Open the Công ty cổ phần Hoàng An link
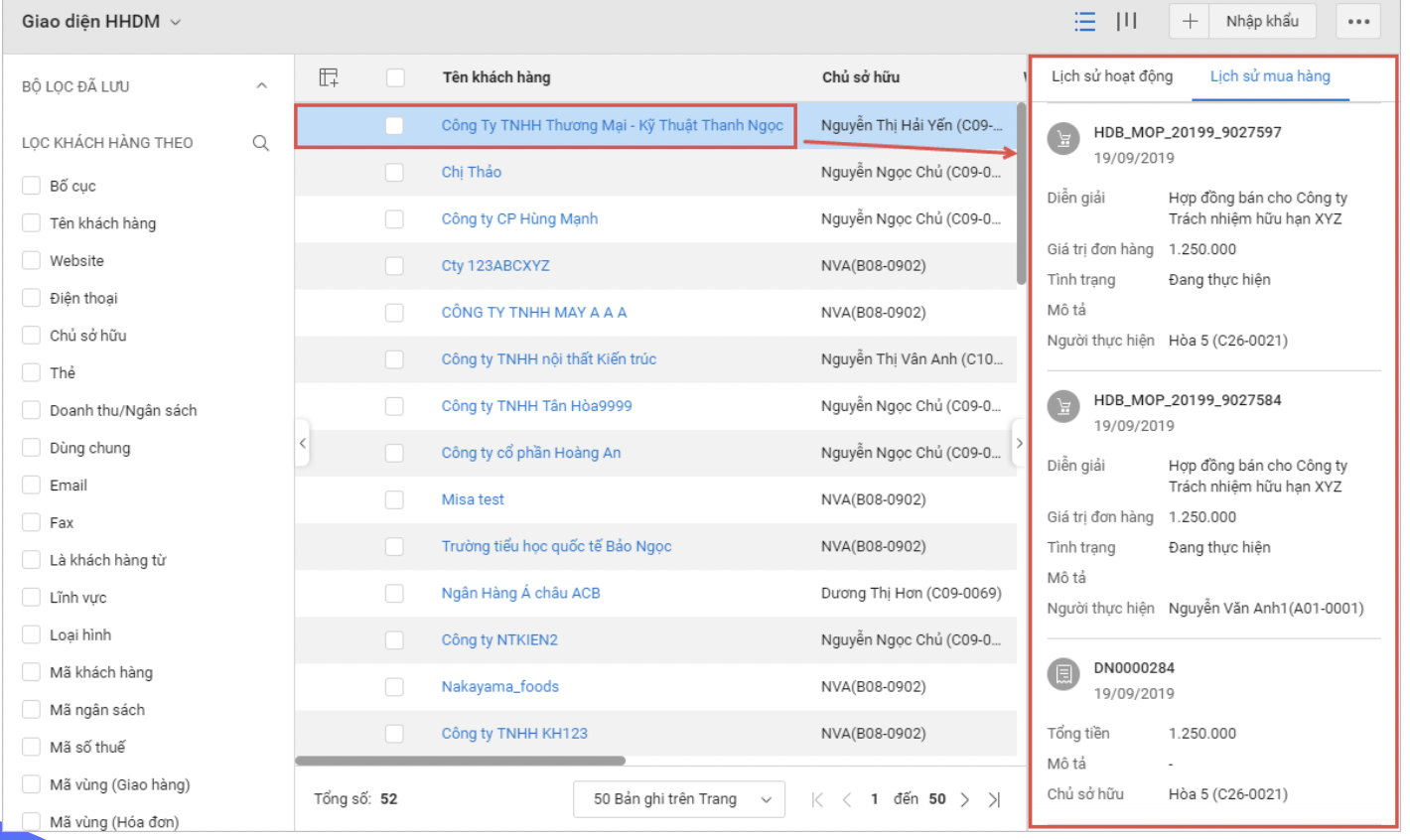 [531, 453]
